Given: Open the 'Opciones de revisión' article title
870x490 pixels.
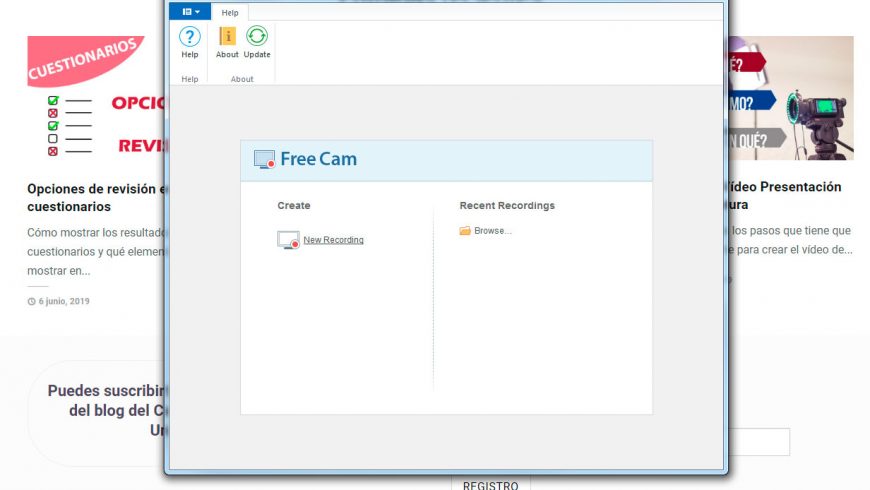Looking at the screenshot, I should pos(97,198).
